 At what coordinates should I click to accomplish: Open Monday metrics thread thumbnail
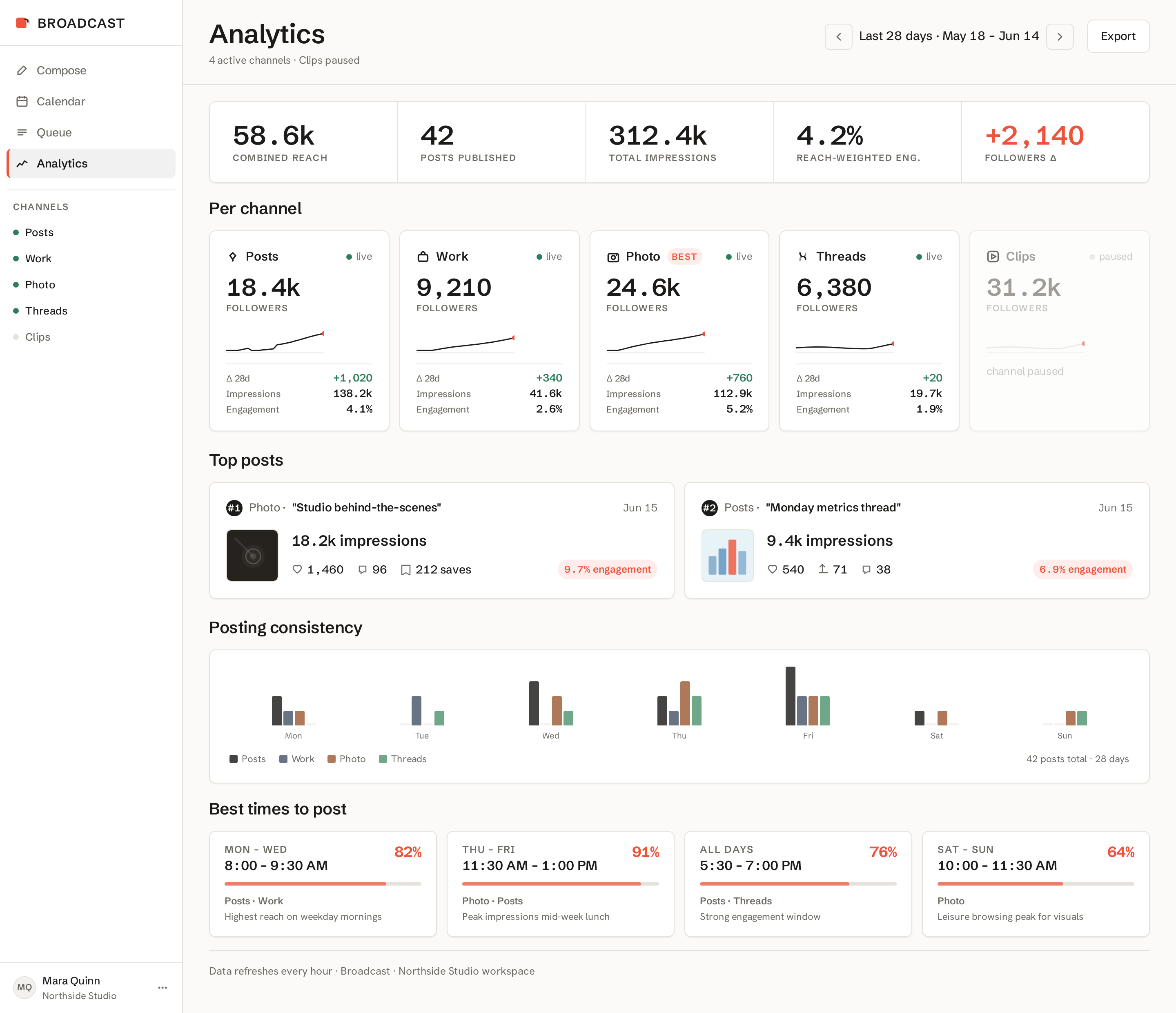point(727,556)
